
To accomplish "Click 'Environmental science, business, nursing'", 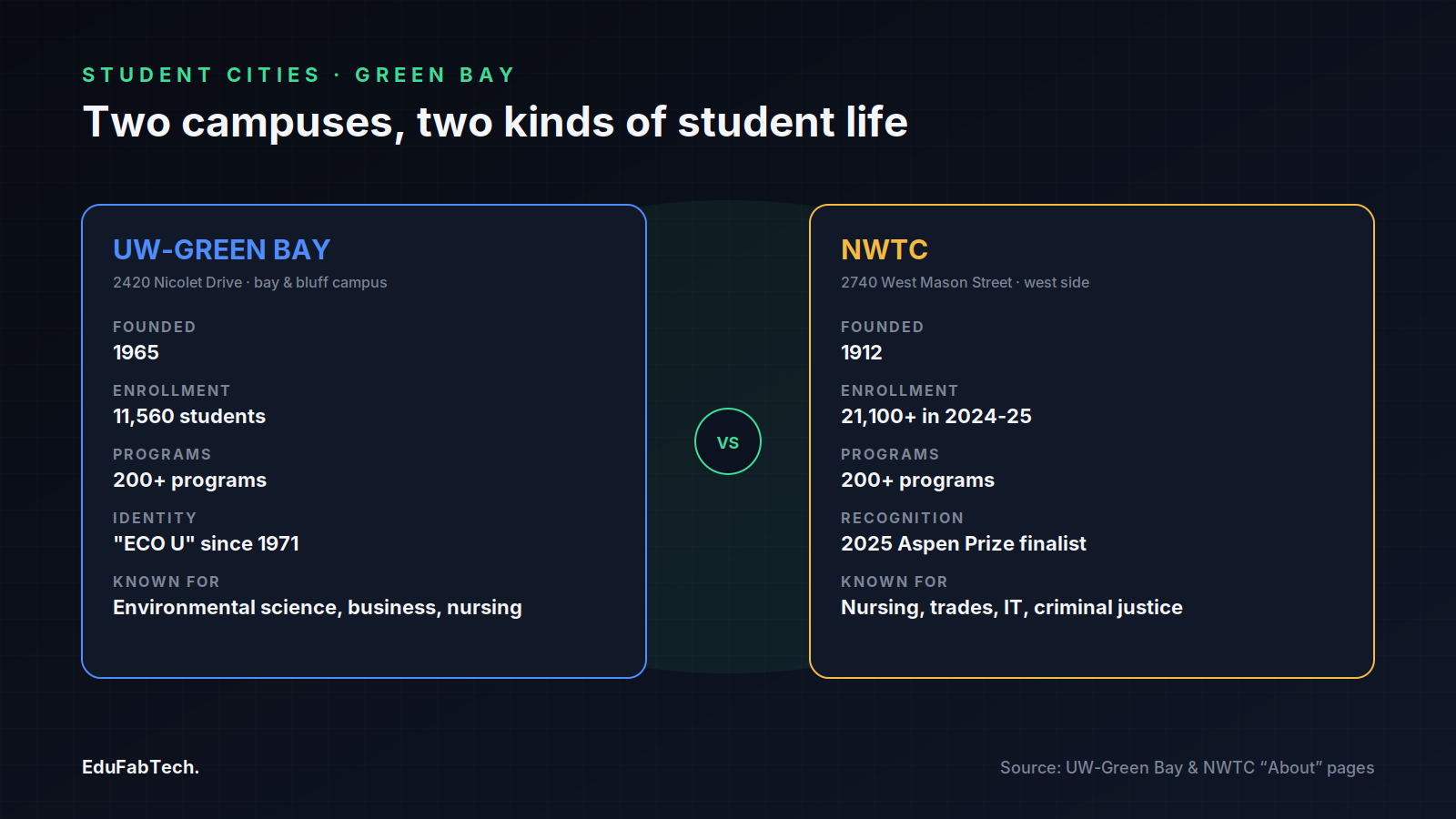I will click(x=318, y=607).
